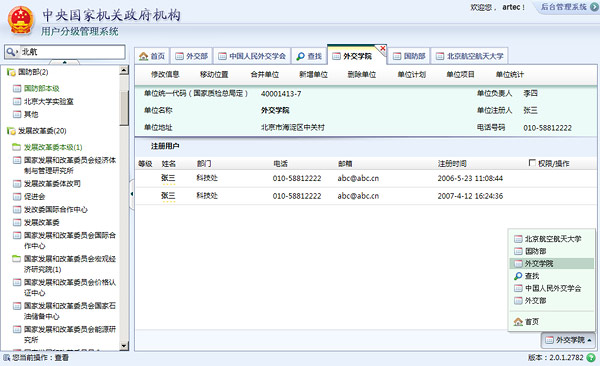Screen dimensions: 600x366
Task: Click tree scrollbar up arrow
Action: [124, 70]
